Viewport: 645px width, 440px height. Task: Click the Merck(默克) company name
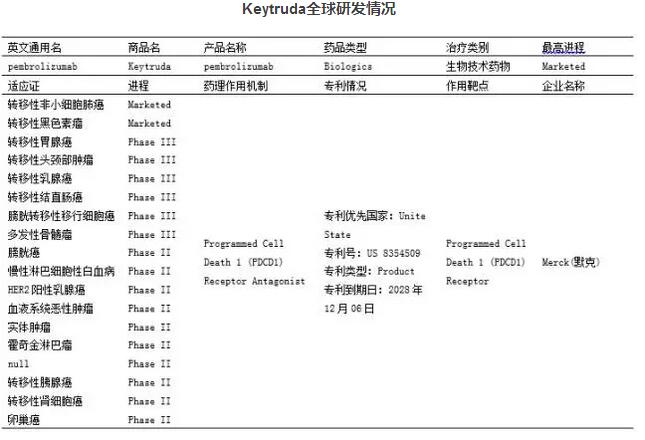coord(570,262)
